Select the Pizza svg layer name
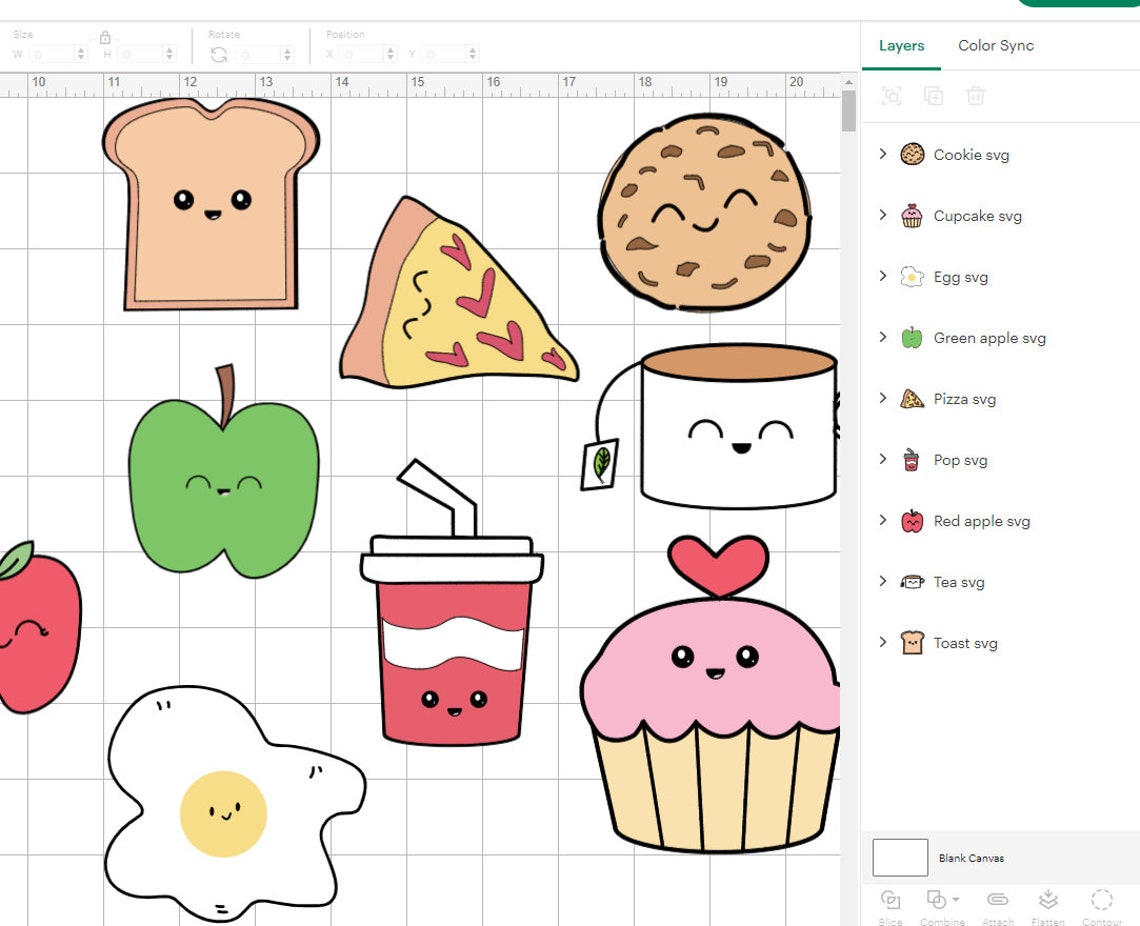This screenshot has width=1140, height=926. [x=965, y=399]
